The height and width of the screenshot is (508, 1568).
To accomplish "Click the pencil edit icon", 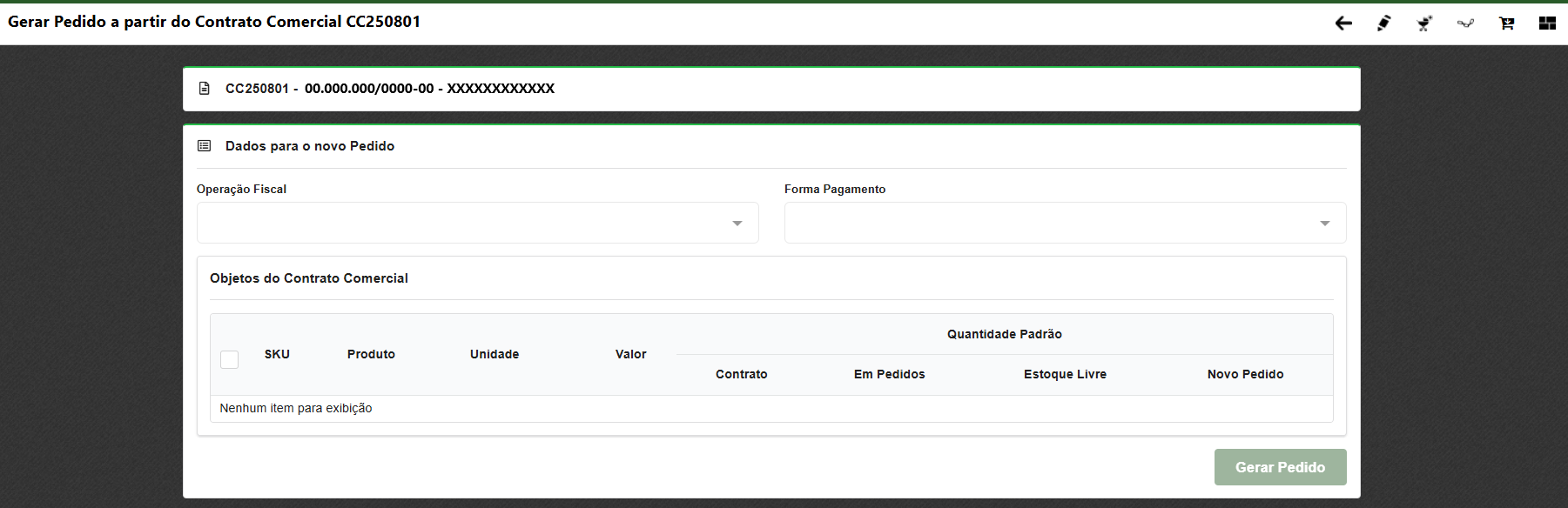I will [x=1383, y=23].
